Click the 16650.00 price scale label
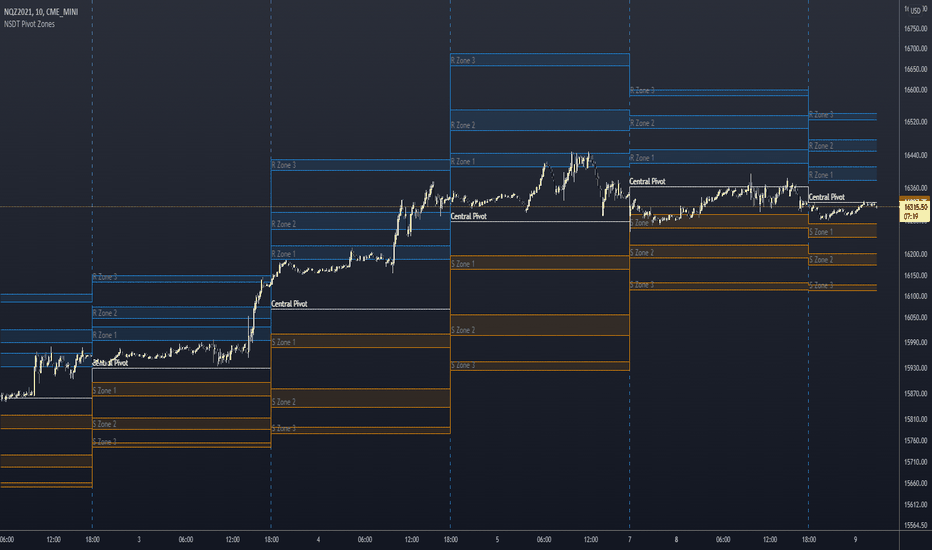The image size is (932, 550). pyautogui.click(x=915, y=70)
